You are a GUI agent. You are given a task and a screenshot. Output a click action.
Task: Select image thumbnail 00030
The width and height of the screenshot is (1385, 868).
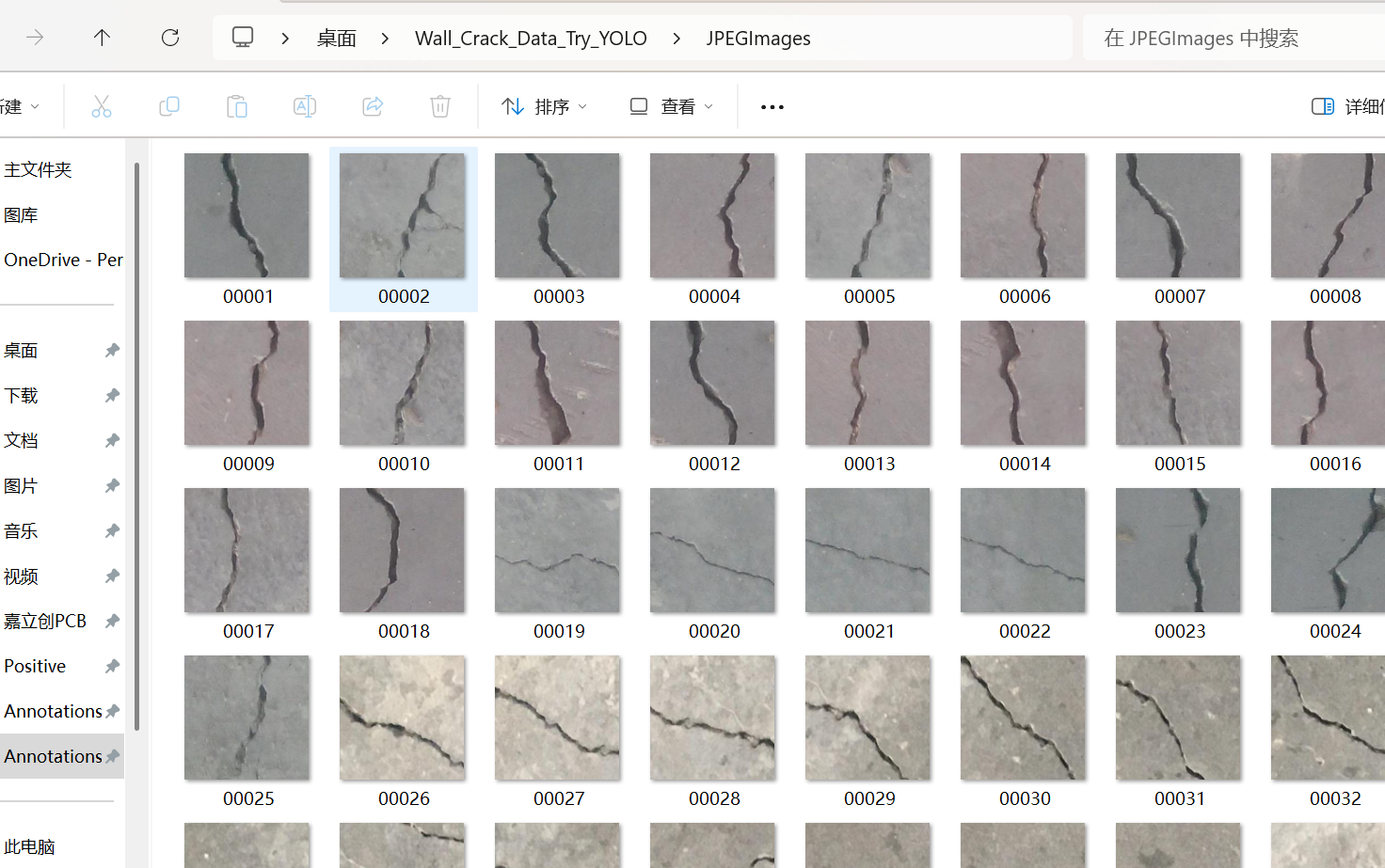1023,718
